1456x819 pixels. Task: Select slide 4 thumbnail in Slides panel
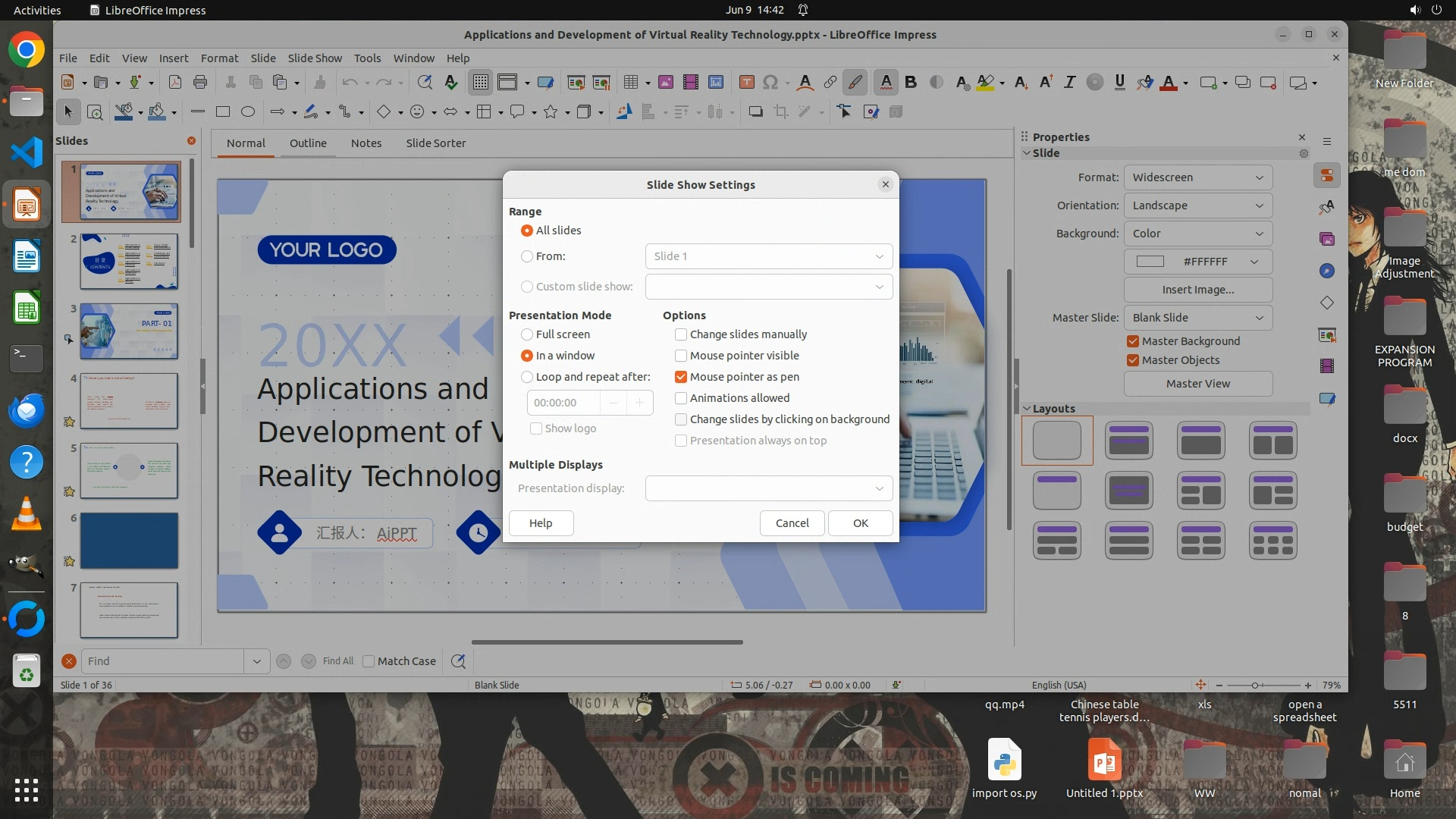point(129,401)
